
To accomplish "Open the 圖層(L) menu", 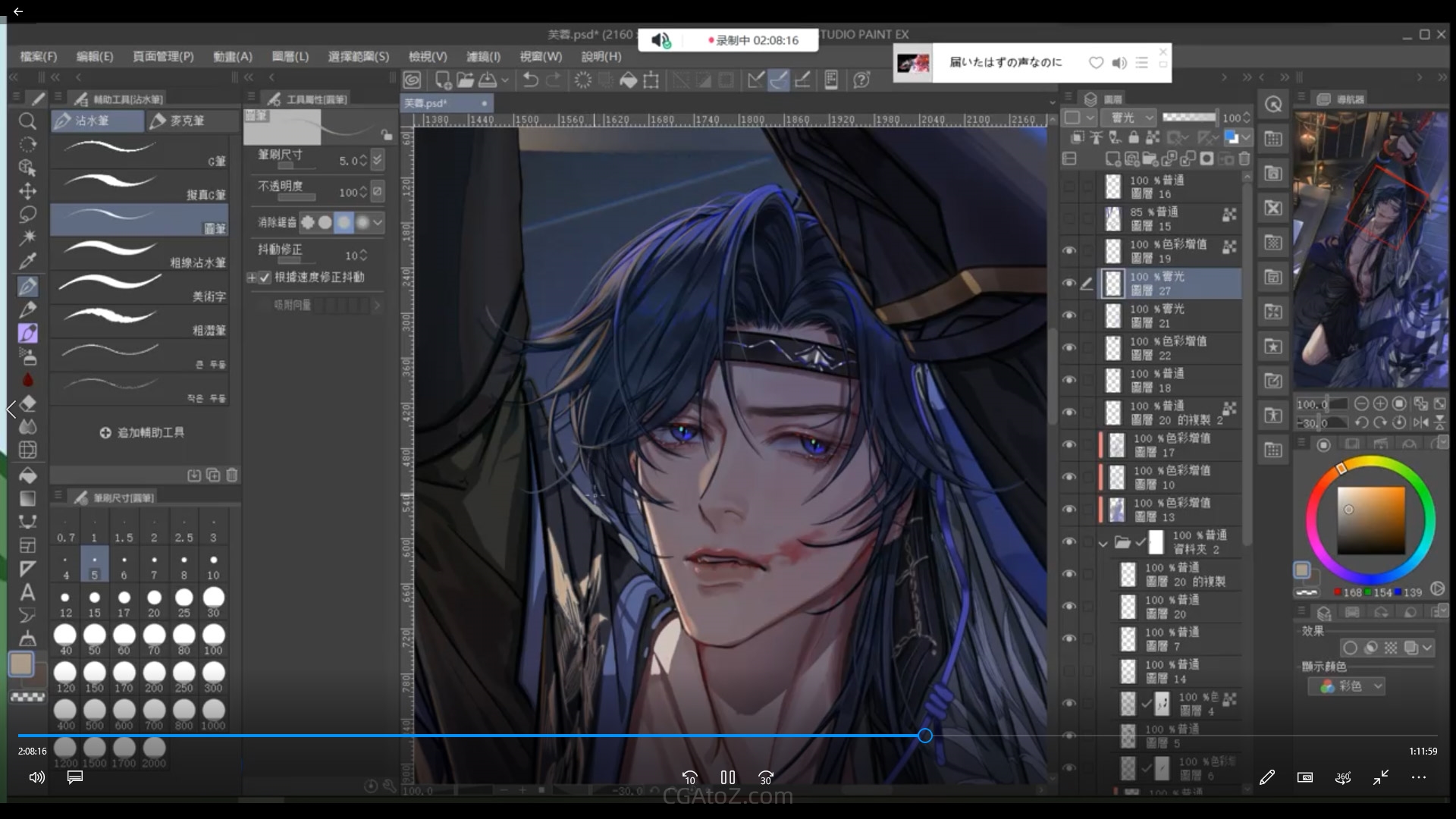I will point(290,56).
